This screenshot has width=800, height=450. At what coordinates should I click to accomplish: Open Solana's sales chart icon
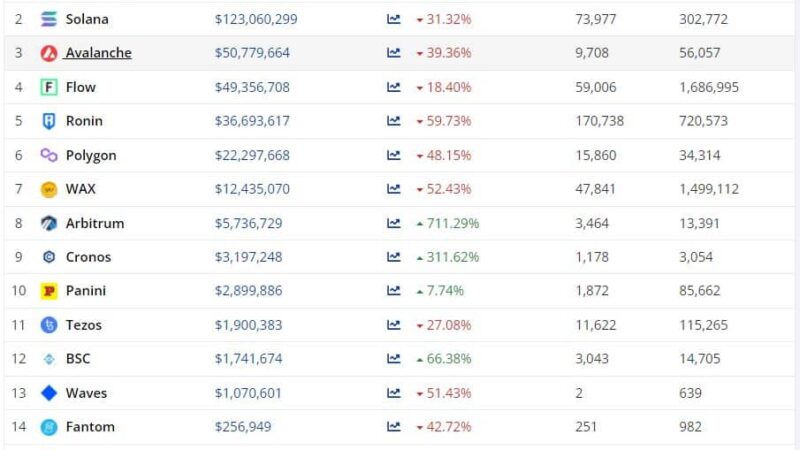coord(394,19)
